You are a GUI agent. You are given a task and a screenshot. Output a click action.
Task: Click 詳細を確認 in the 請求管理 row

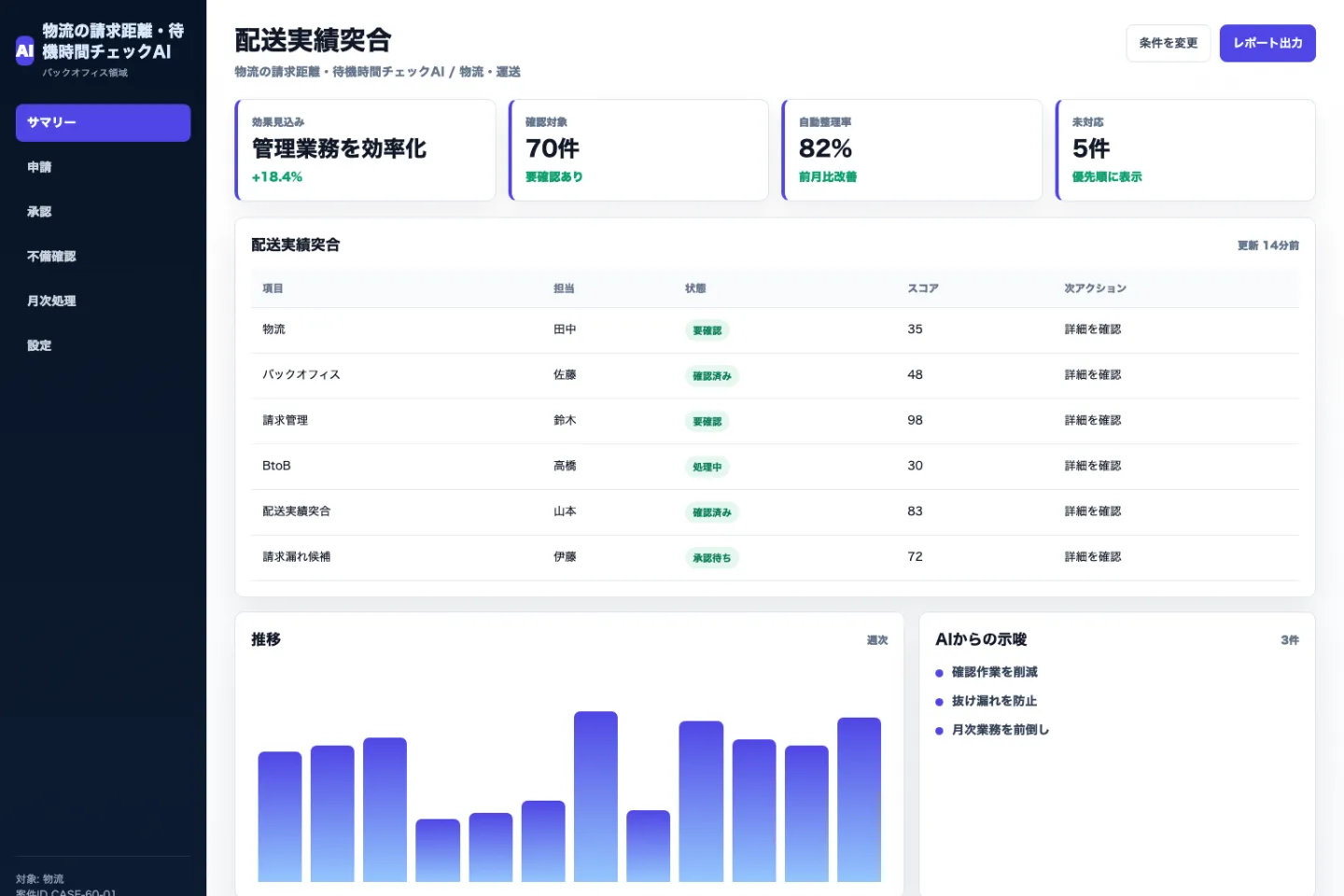click(x=1093, y=421)
